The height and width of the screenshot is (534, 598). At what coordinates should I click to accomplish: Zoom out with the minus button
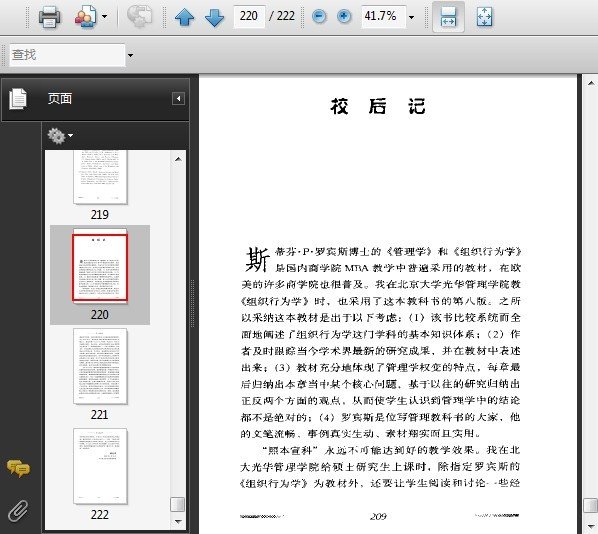(319, 16)
